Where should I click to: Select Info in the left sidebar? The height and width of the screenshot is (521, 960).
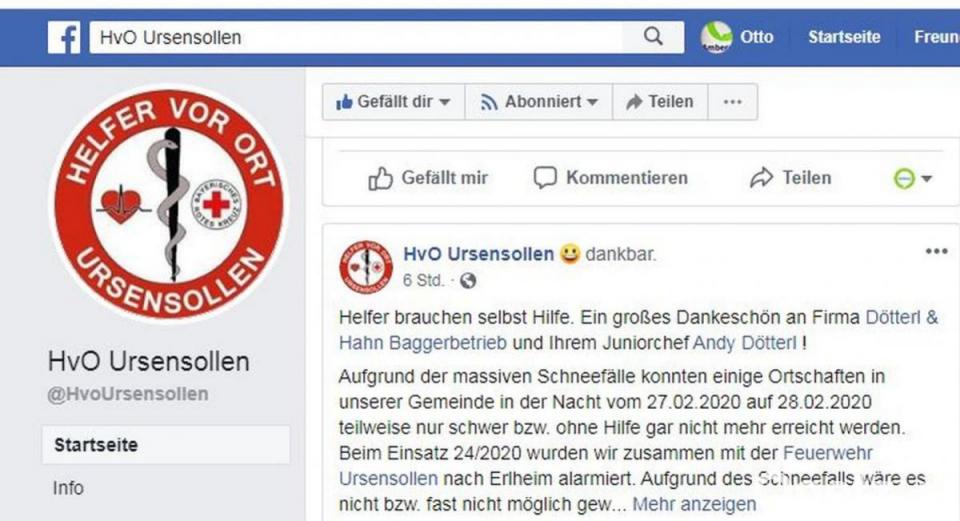(x=68, y=488)
